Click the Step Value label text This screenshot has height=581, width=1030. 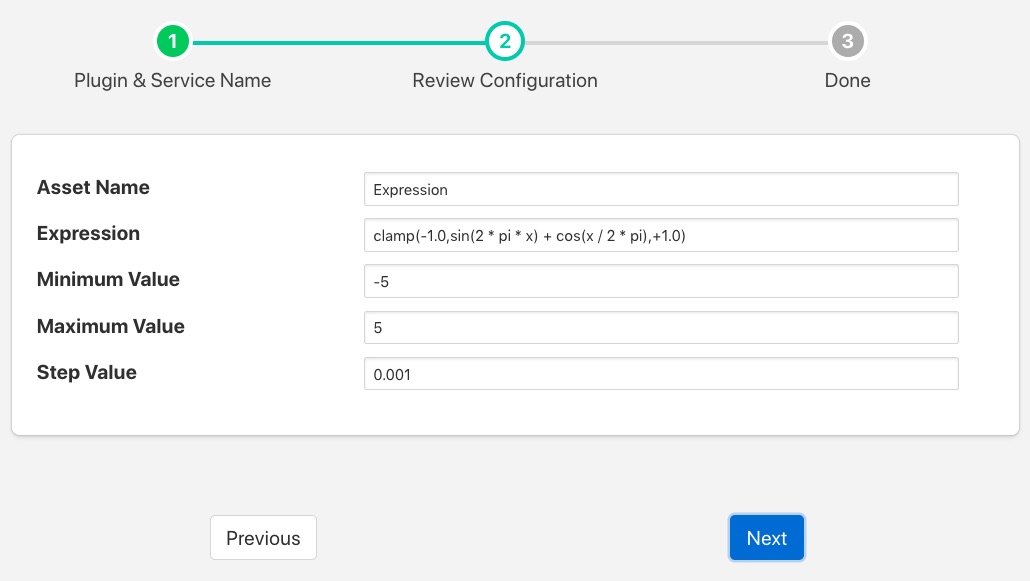pos(86,373)
